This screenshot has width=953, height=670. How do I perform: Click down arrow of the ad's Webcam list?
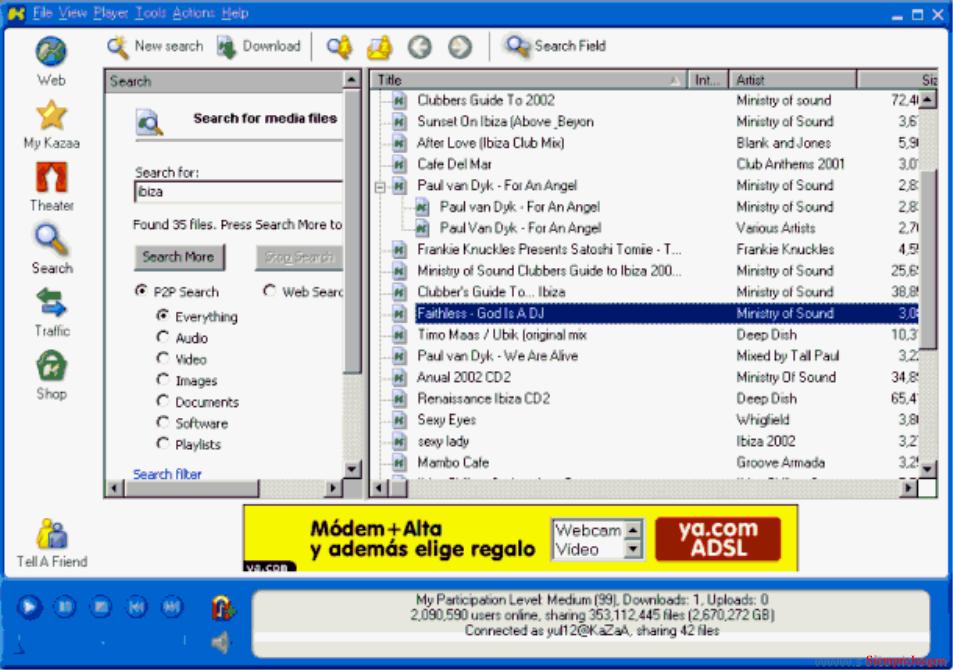[x=633, y=549]
